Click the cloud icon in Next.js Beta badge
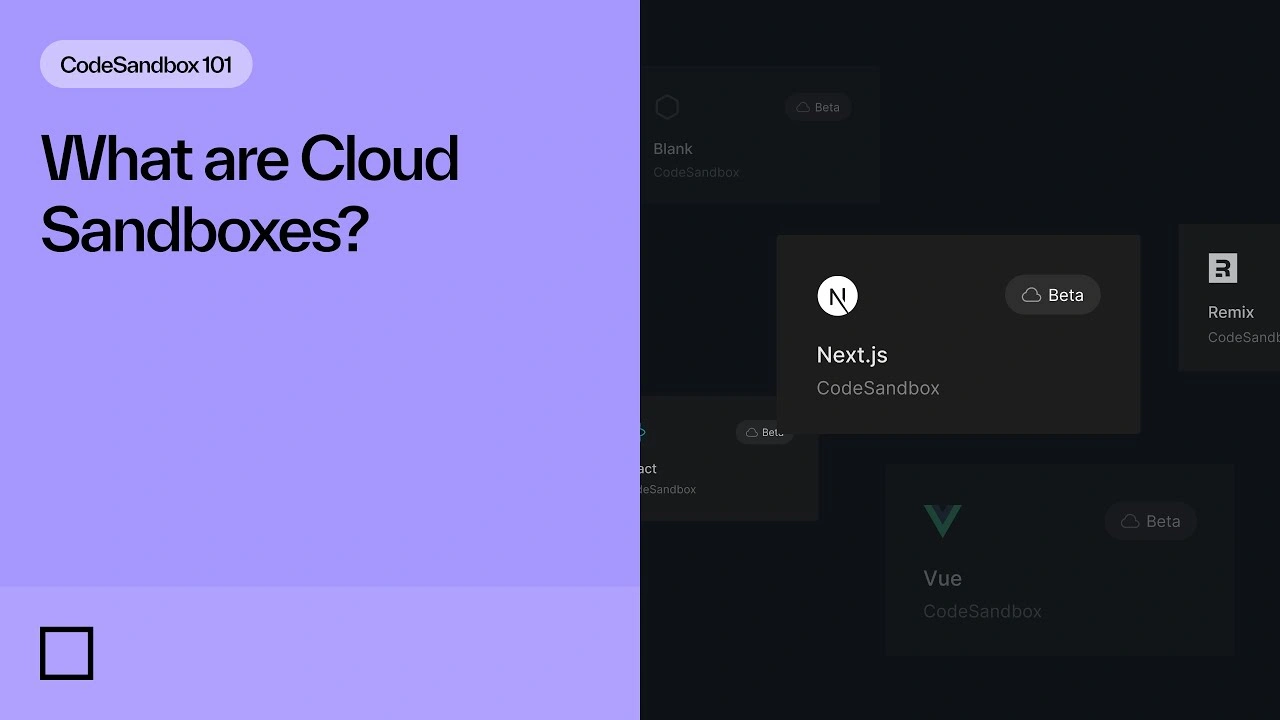 click(x=1031, y=295)
